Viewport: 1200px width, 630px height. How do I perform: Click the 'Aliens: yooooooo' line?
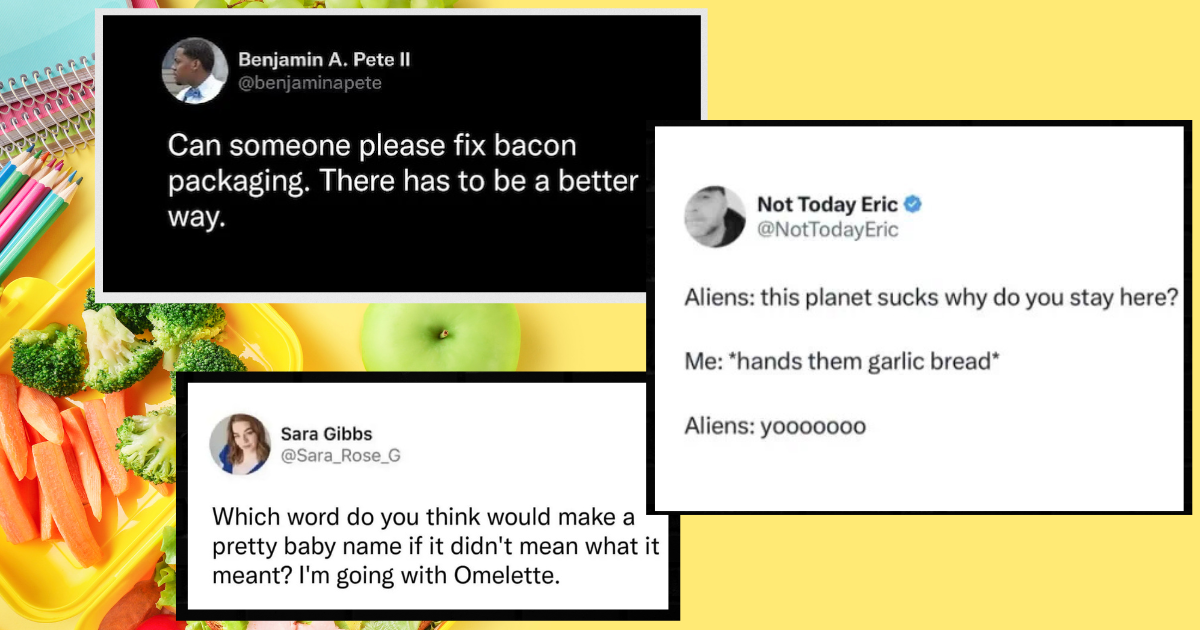coord(775,427)
